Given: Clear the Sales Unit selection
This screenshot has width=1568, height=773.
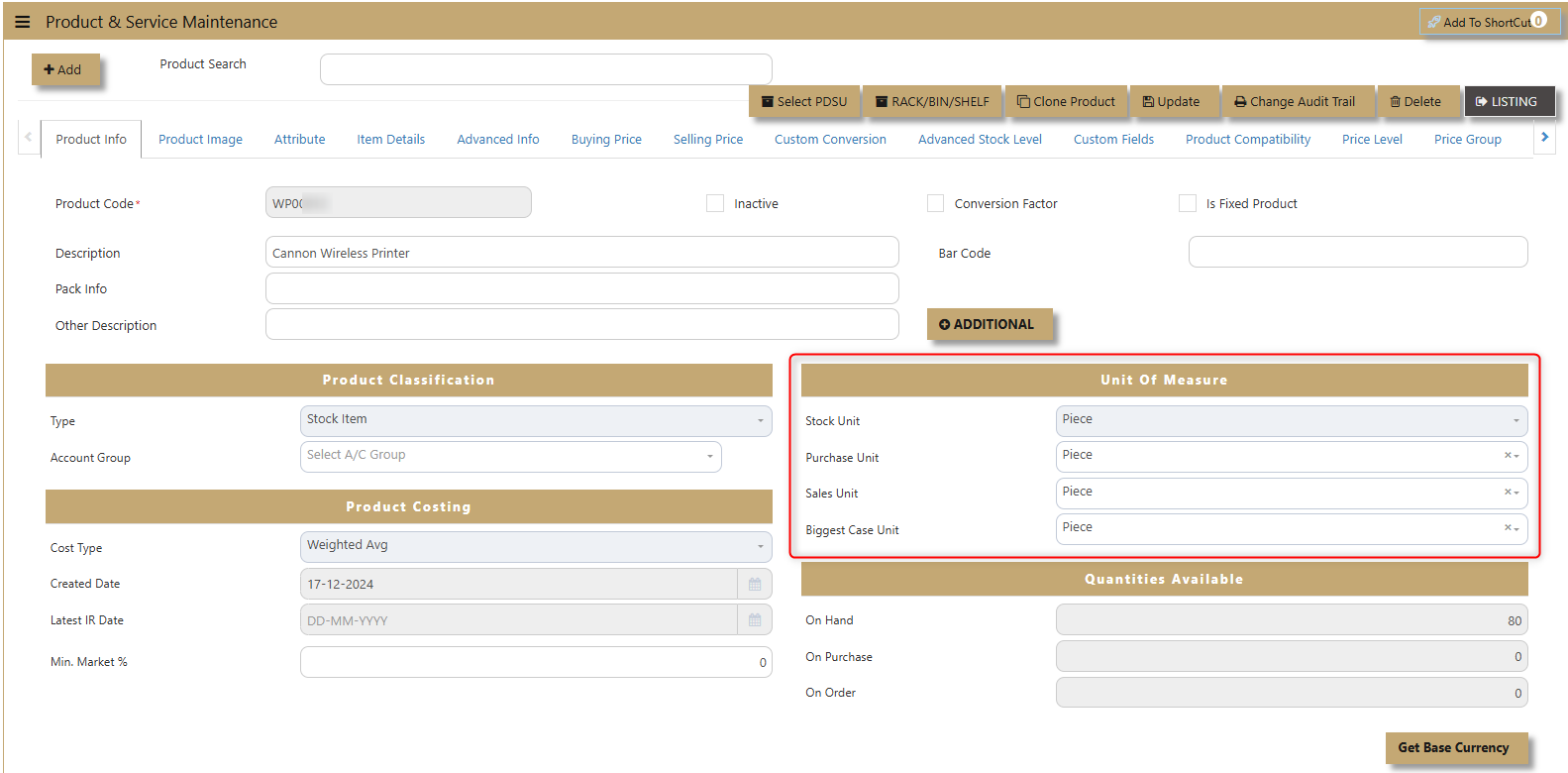Looking at the screenshot, I should click(1508, 492).
